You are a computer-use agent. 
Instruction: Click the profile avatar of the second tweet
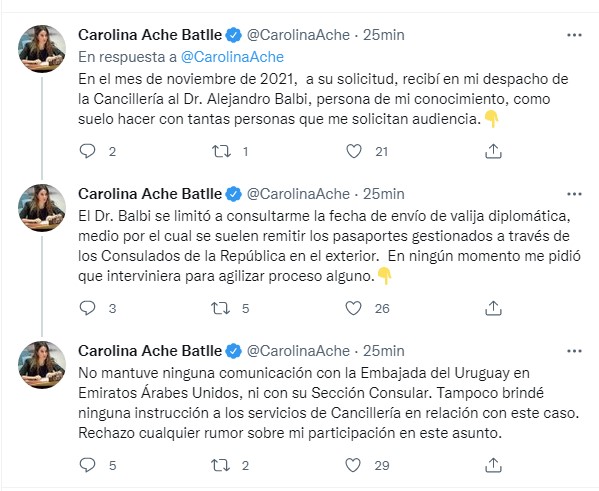pyautogui.click(x=42, y=208)
